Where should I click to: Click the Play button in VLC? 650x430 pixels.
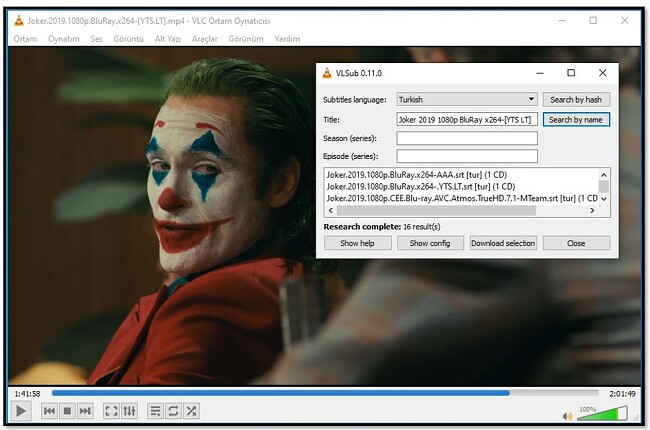coord(21,411)
